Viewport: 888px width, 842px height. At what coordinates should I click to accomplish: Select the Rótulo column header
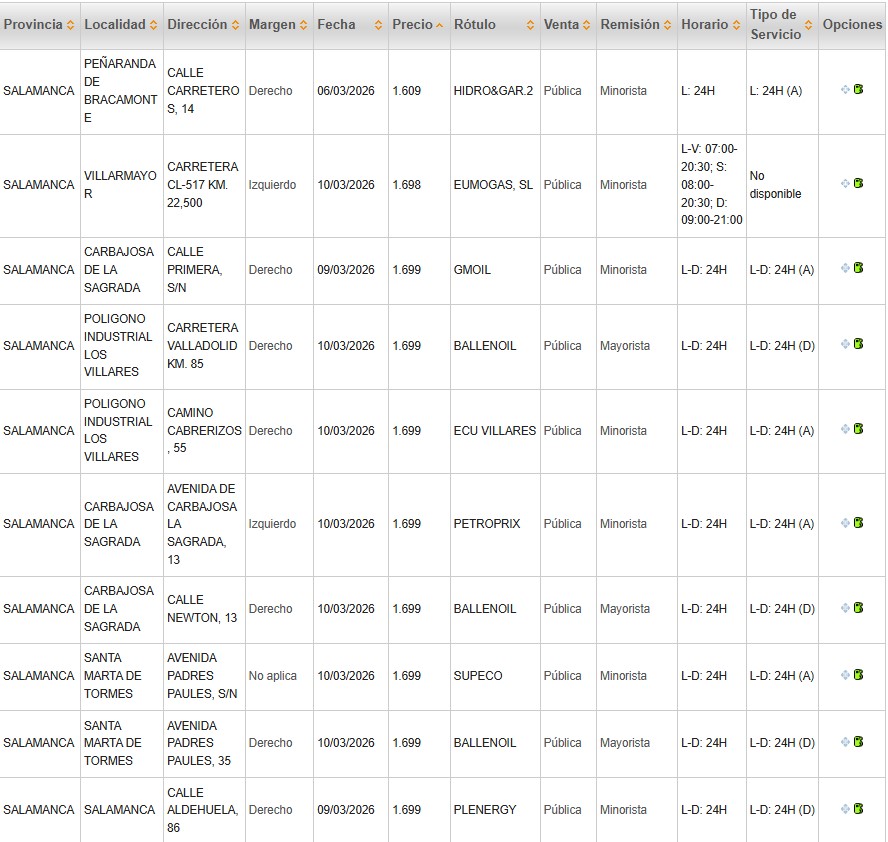pos(475,25)
